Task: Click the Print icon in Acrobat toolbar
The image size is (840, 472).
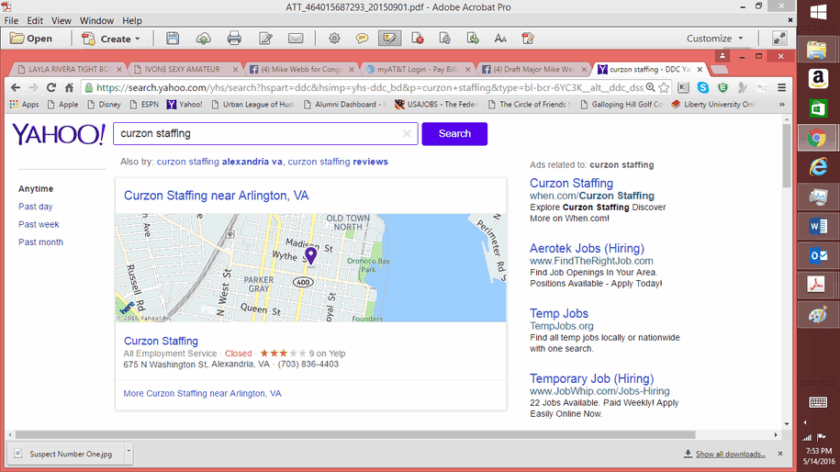Action: pyautogui.click(x=234, y=38)
